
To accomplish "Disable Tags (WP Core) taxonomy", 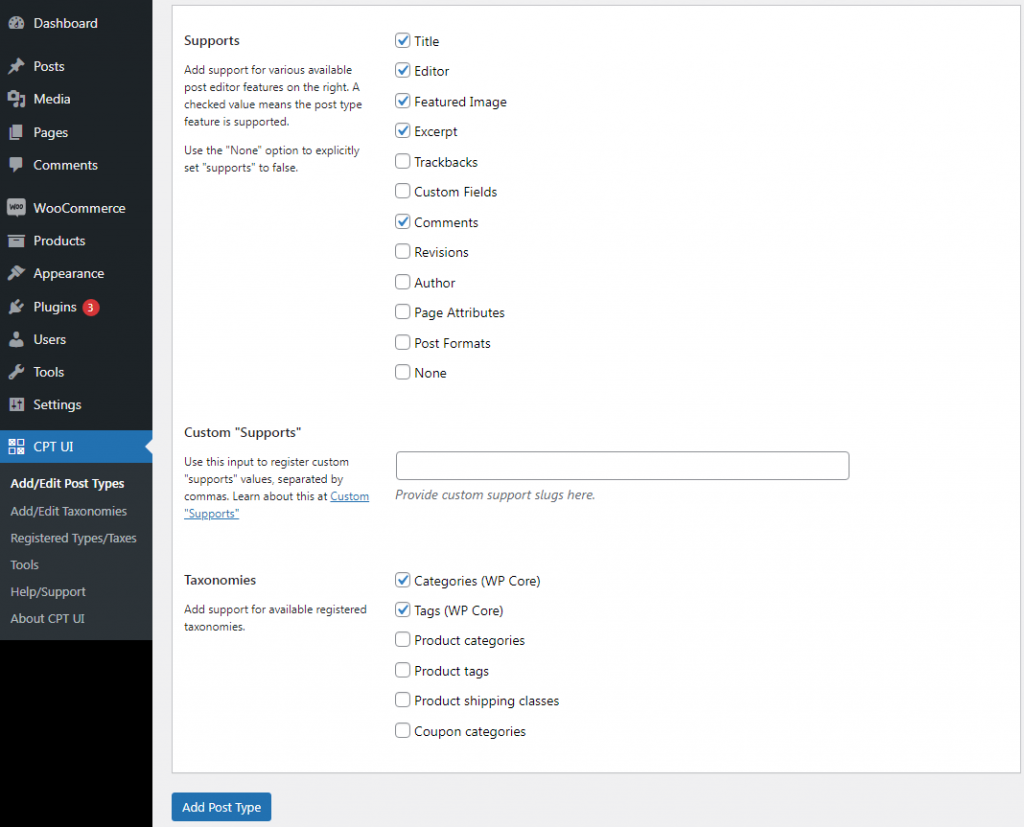I will (x=403, y=610).
